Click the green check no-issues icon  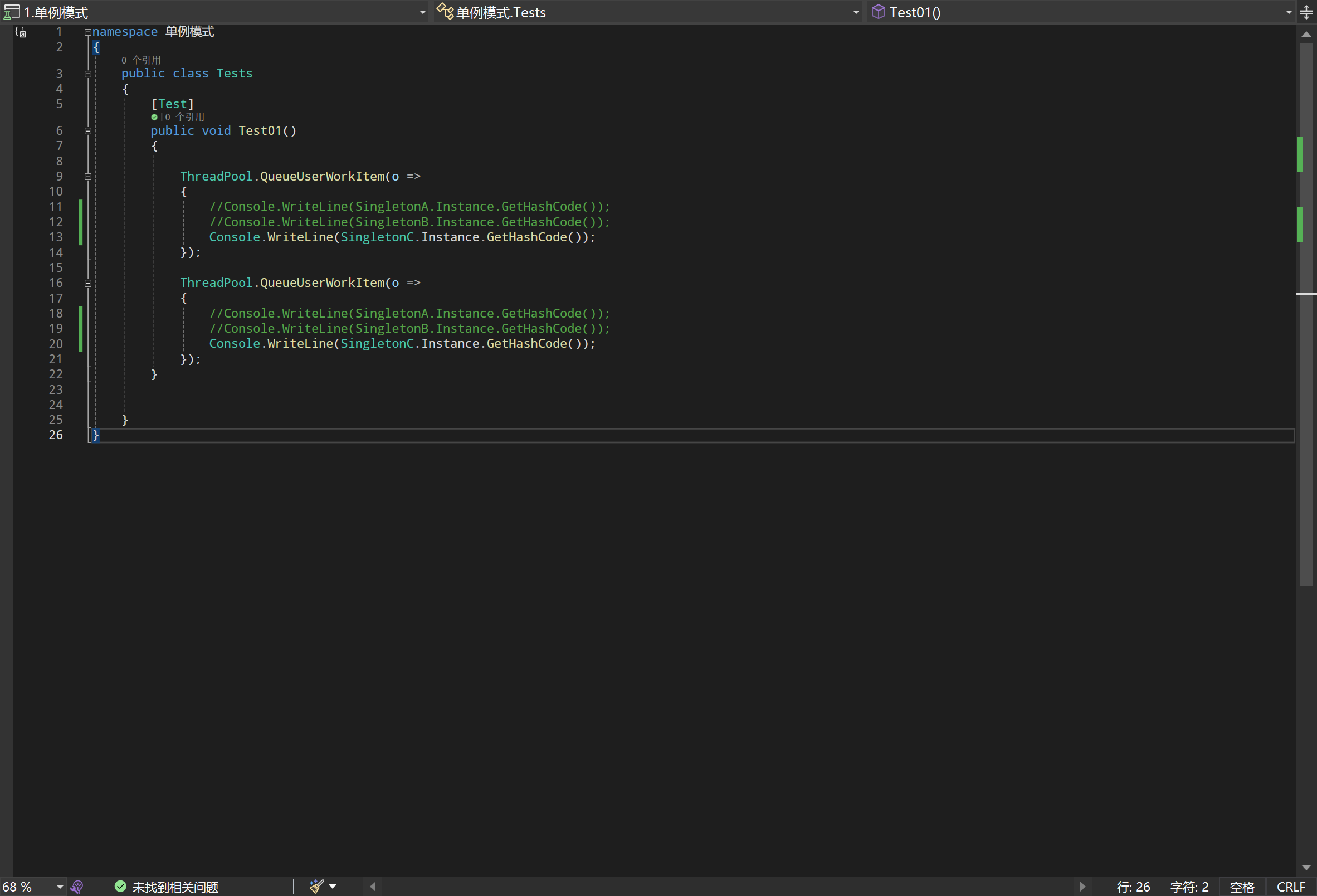pyautogui.click(x=120, y=887)
